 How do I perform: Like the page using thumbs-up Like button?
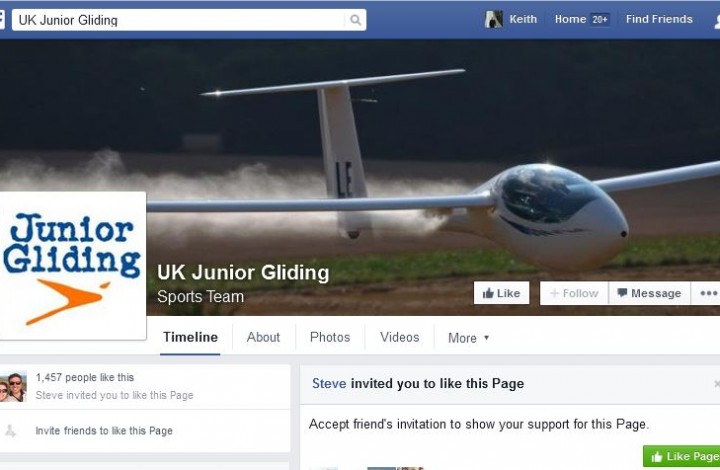coord(501,293)
